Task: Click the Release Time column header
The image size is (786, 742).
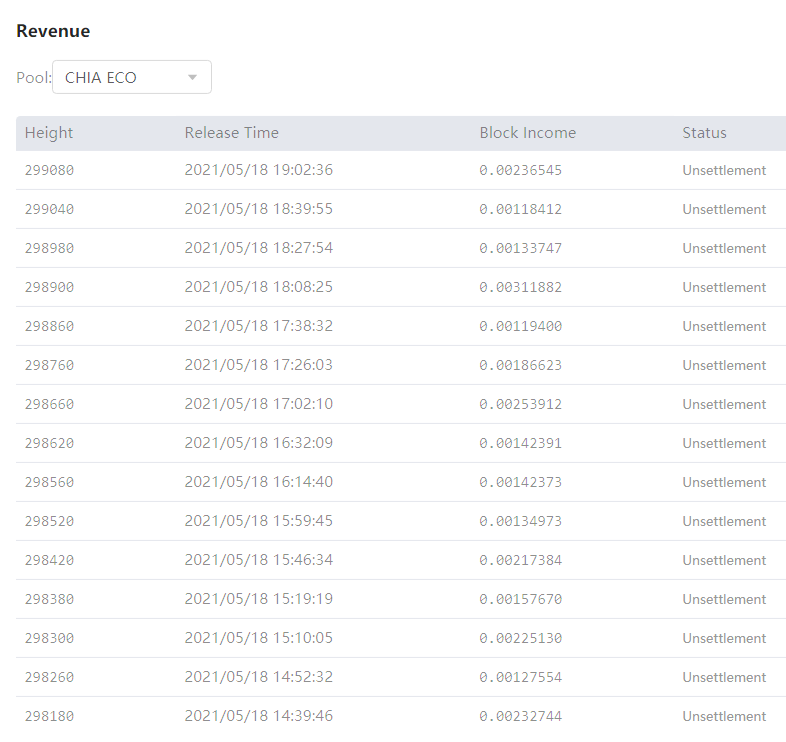Action: coord(232,133)
